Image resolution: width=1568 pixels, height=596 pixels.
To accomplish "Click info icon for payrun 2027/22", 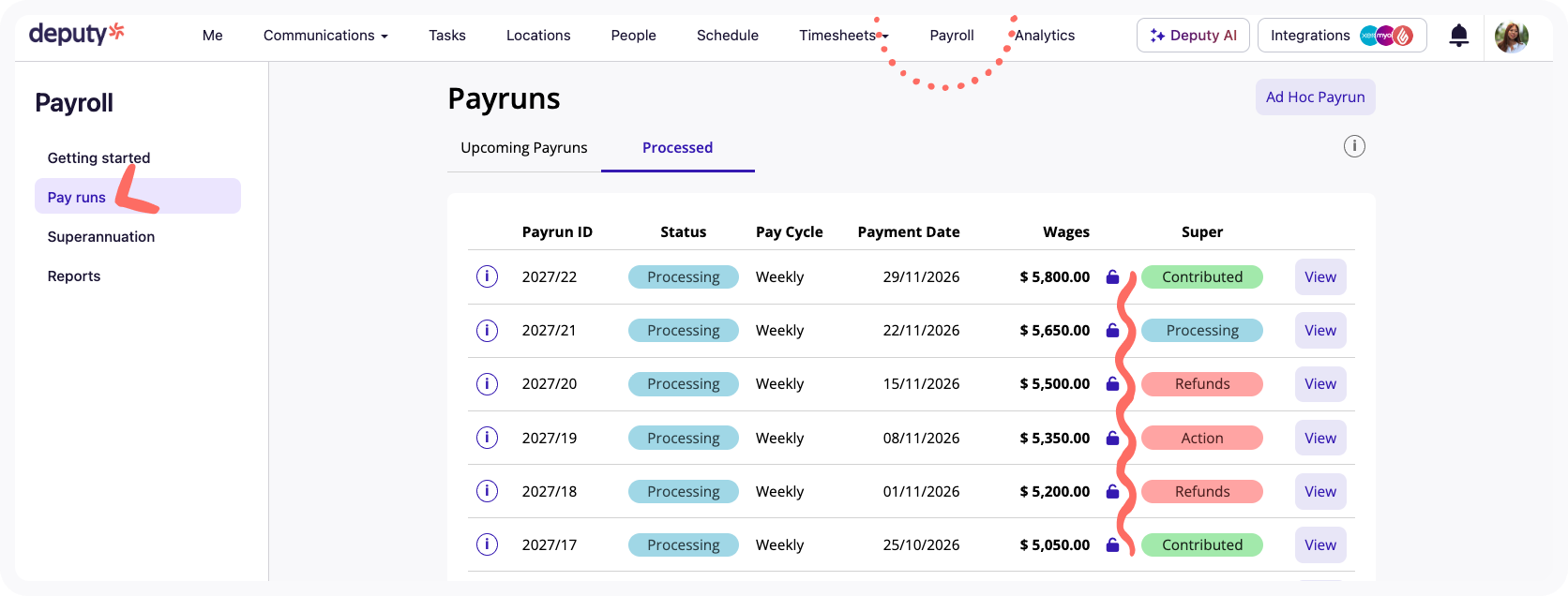I will click(487, 276).
